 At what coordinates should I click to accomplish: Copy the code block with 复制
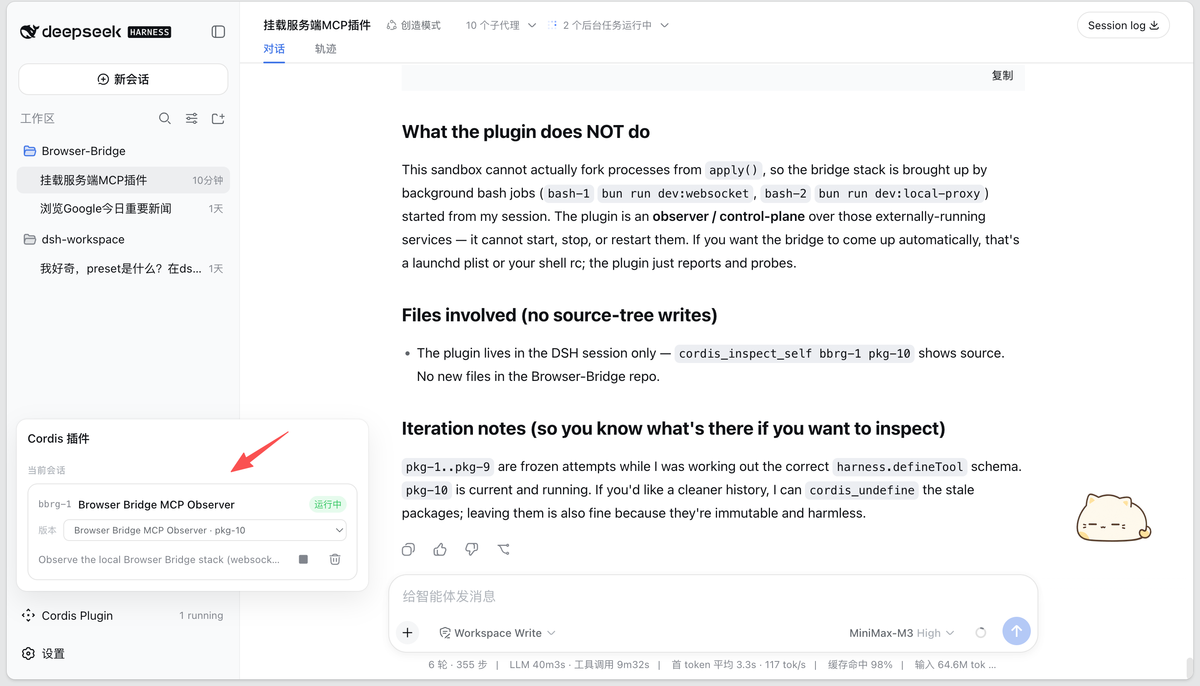pos(1002,76)
